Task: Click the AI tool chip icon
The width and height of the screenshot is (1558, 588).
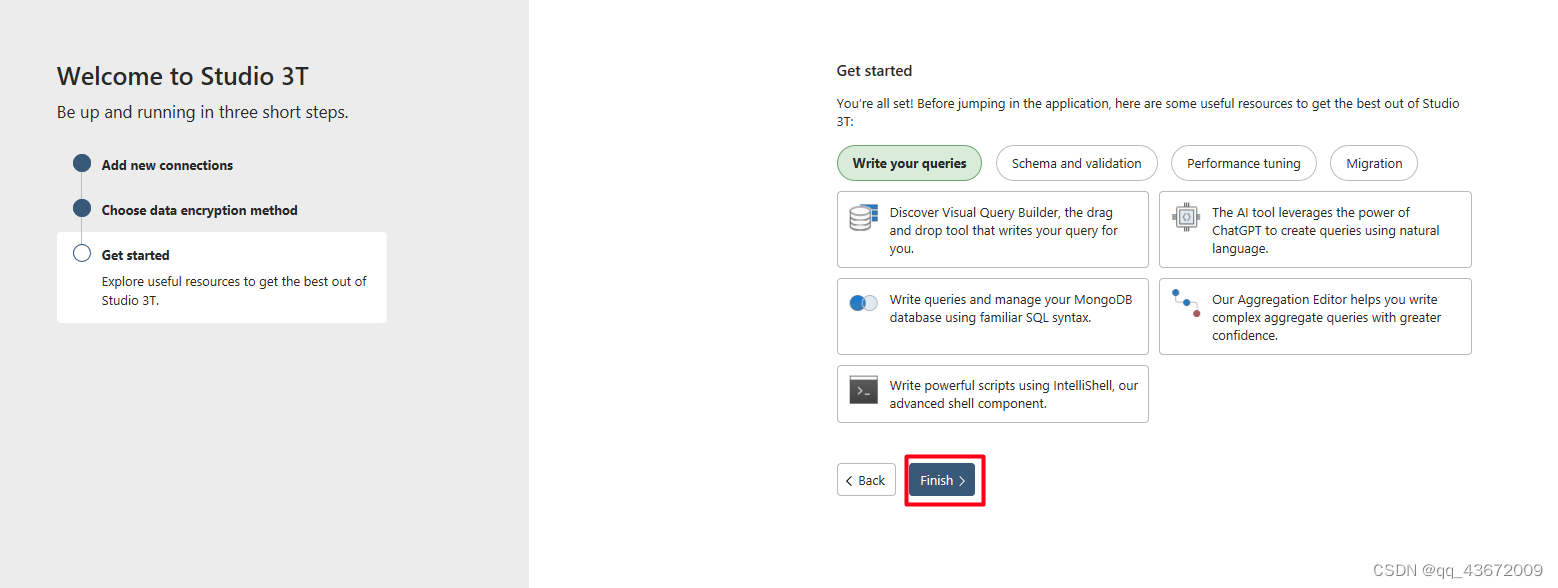Action: 1185,217
